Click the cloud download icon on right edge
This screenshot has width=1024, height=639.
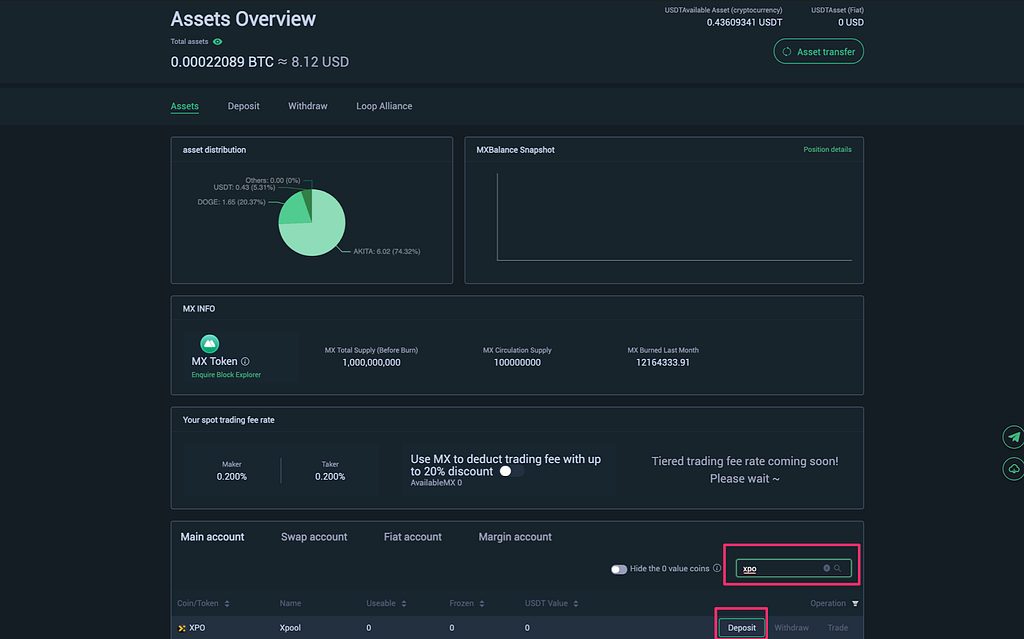click(1013, 468)
